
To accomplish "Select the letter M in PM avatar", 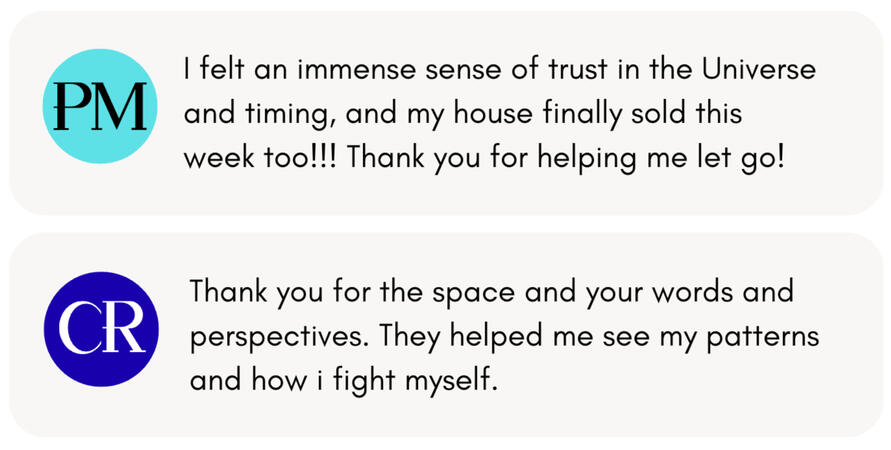I will (120, 107).
